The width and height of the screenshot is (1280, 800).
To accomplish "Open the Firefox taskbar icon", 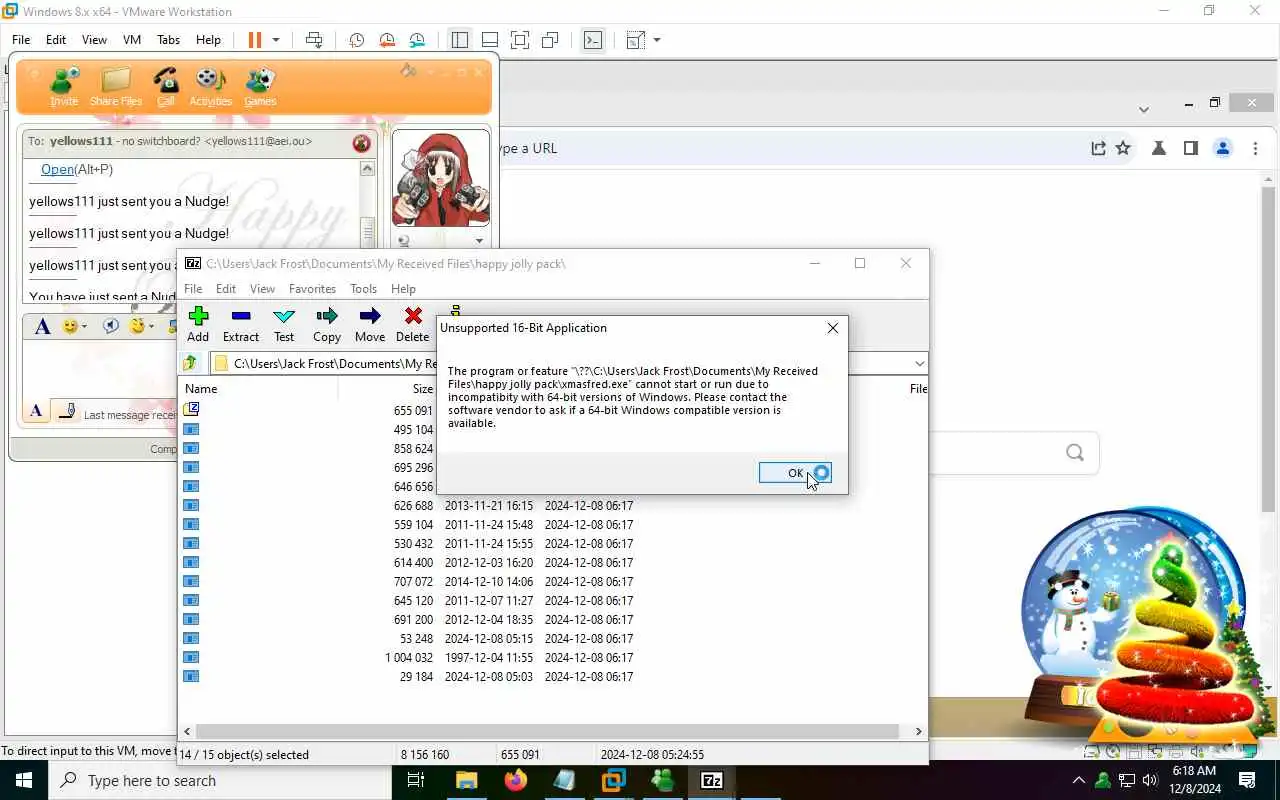I will 516,780.
